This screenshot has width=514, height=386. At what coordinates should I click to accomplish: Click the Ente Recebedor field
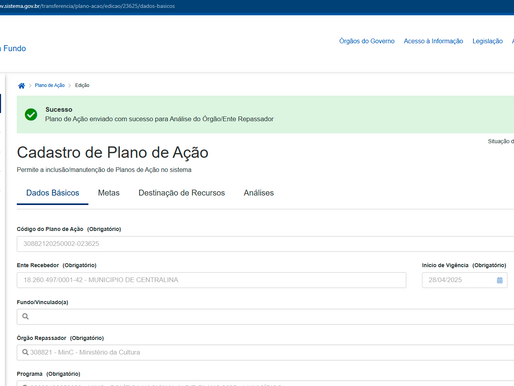[212, 280]
